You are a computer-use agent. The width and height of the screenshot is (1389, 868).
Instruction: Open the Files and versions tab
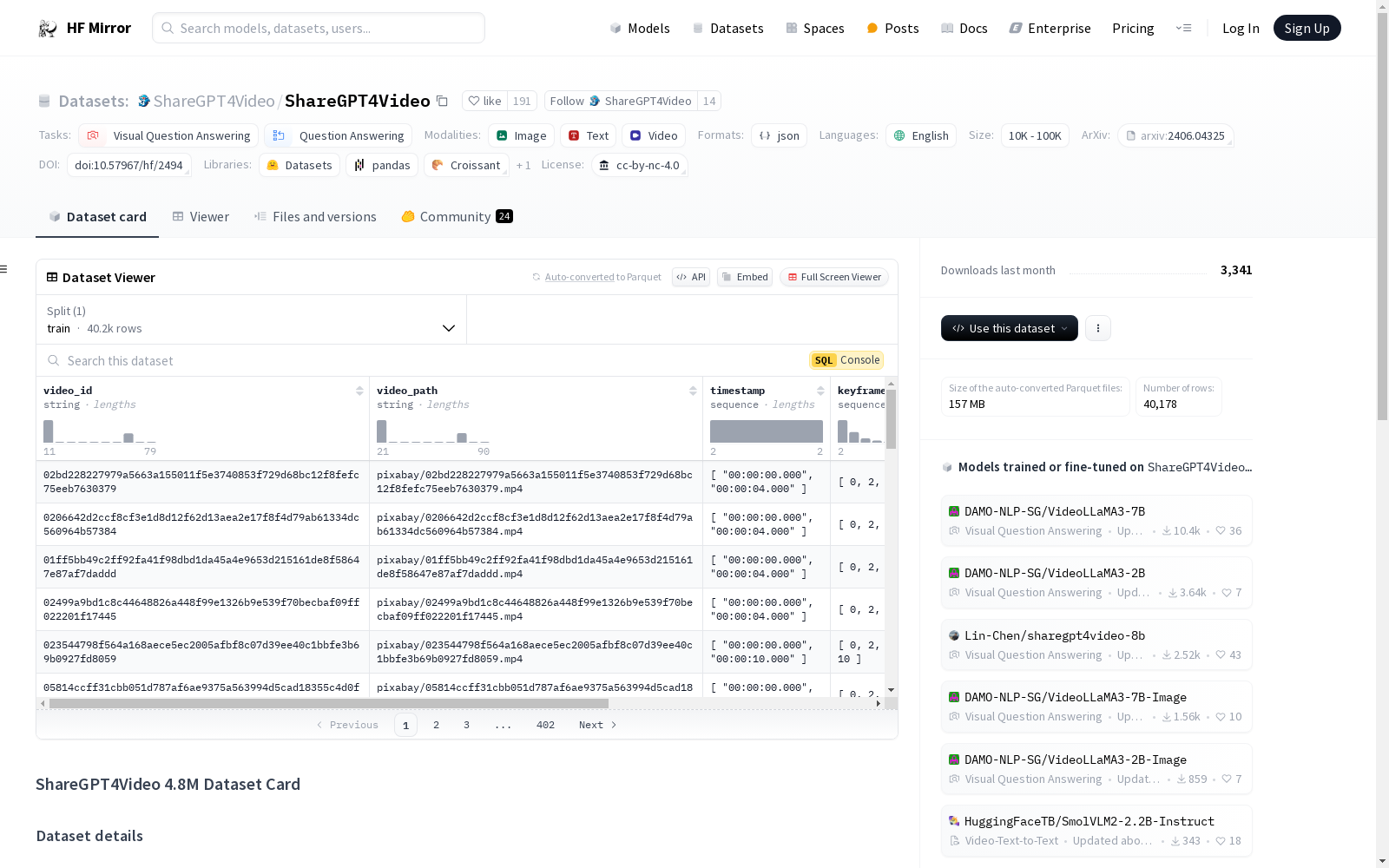tap(315, 217)
